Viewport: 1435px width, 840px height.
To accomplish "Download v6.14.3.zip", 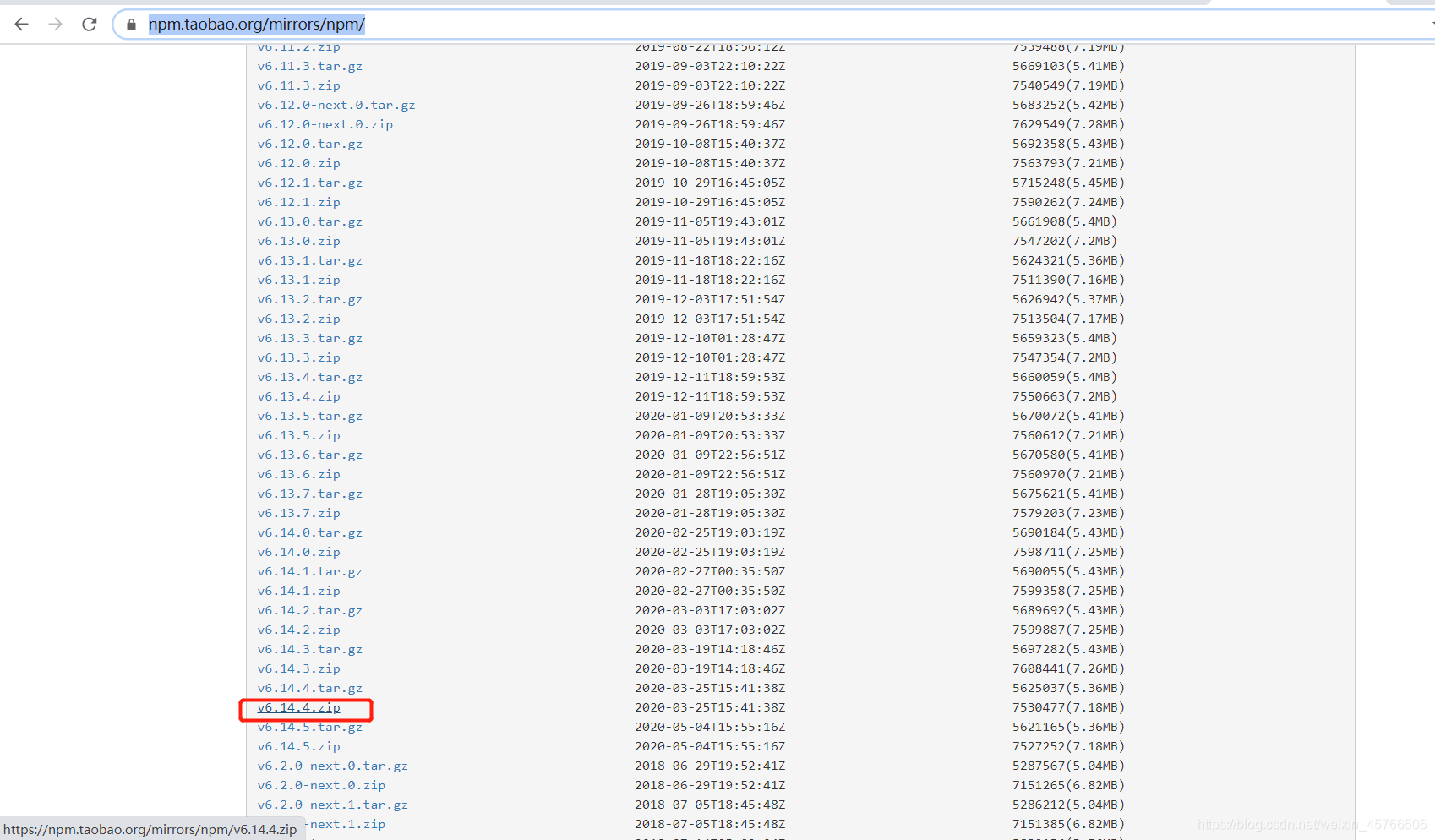I will [299, 668].
